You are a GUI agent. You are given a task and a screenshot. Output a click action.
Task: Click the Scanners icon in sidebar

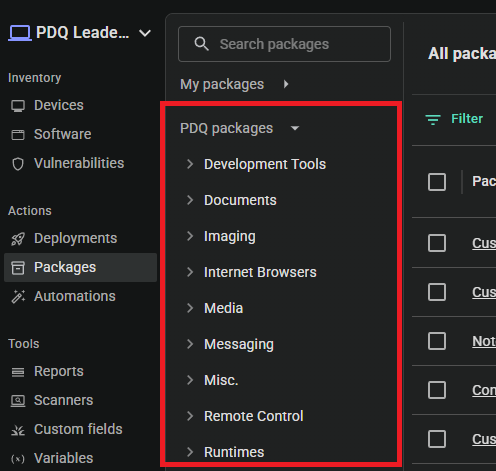pos(18,401)
